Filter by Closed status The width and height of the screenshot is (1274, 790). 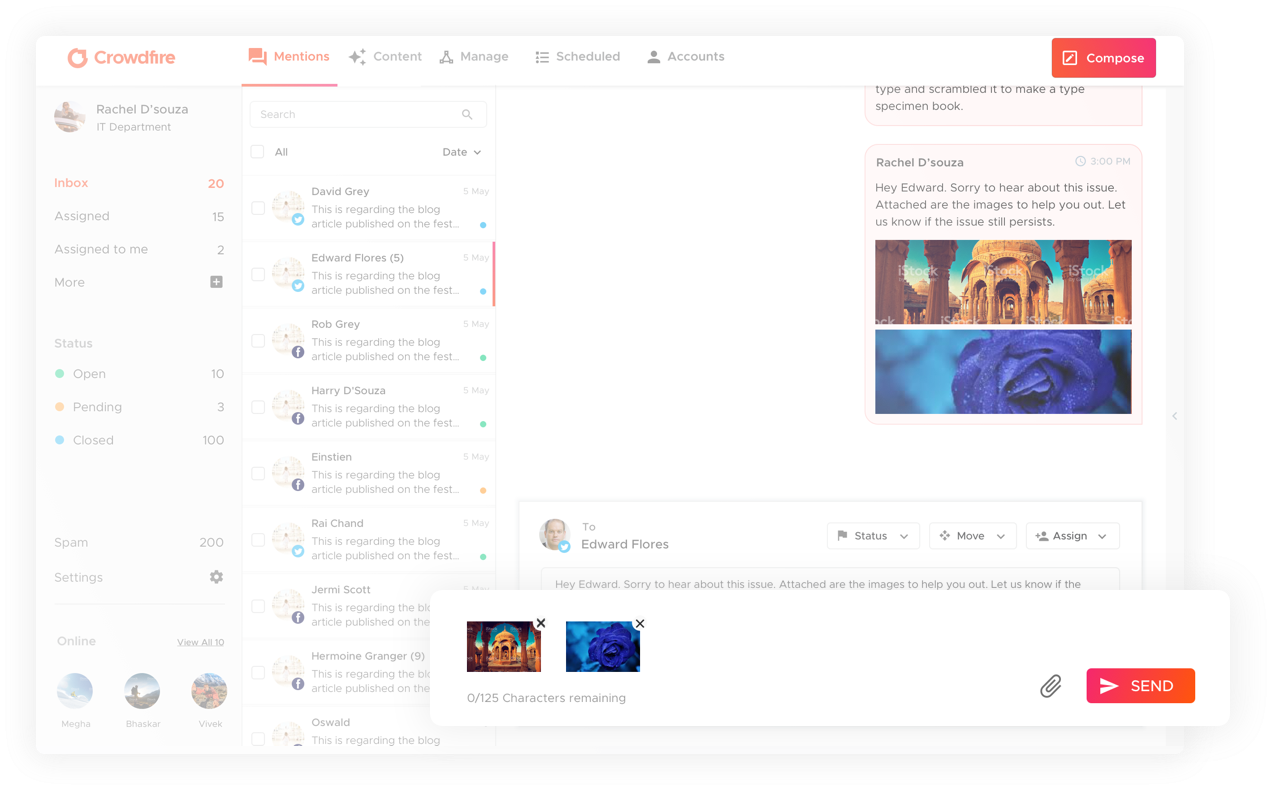point(139,440)
